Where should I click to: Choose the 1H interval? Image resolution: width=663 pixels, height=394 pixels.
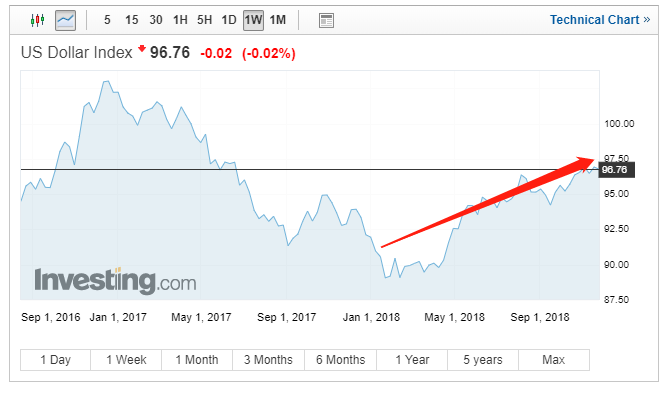click(x=180, y=20)
